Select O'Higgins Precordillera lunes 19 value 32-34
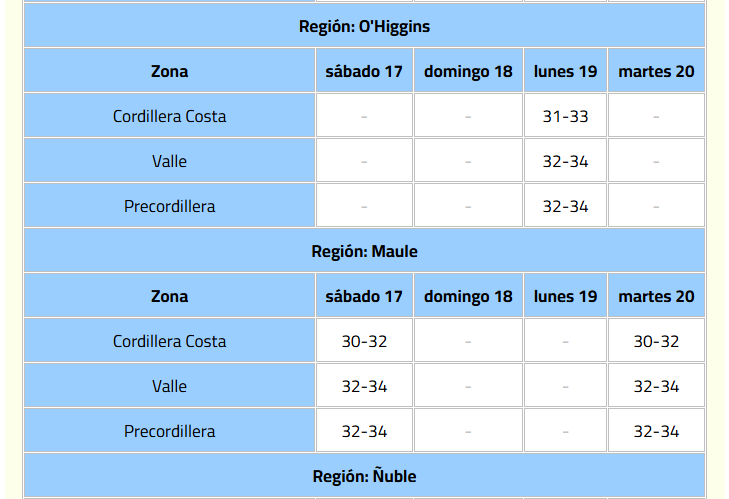 coord(565,206)
